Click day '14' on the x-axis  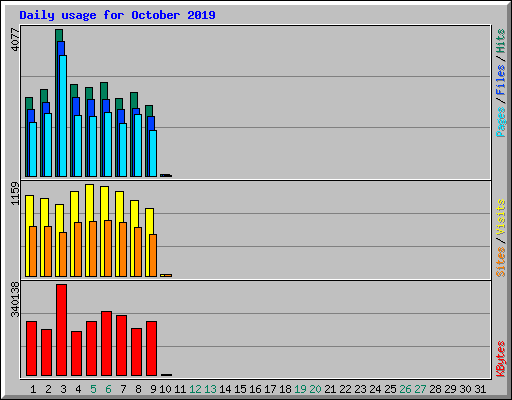coord(225,389)
